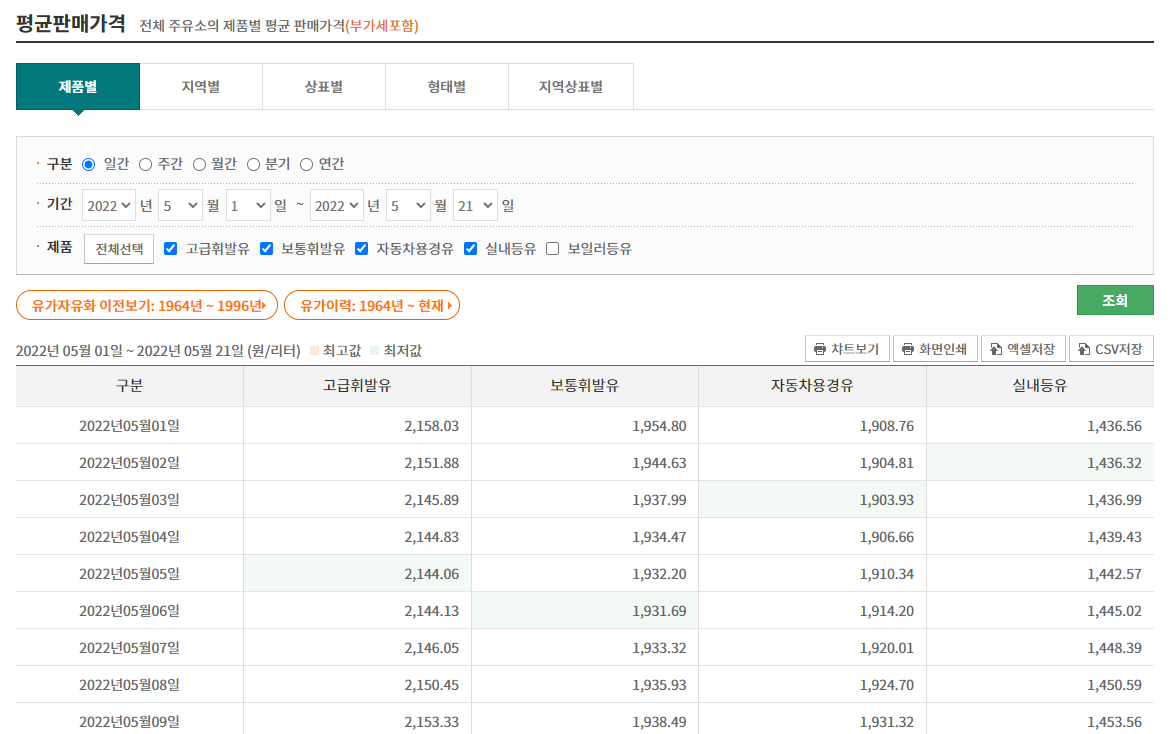The width and height of the screenshot is (1175, 734).
Task: Click the 최고값 legend swatch
Action: (315, 350)
